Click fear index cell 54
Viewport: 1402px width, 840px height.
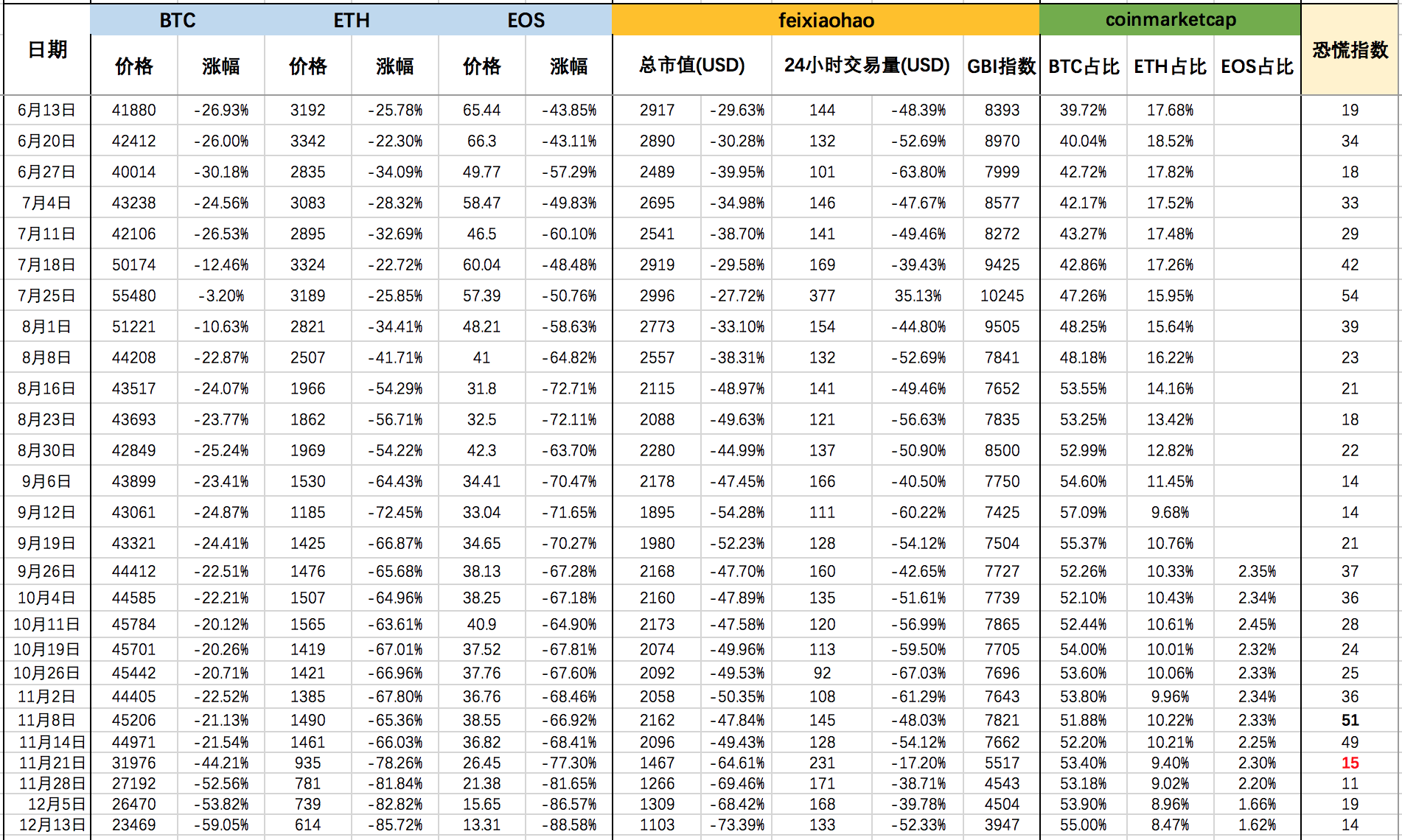click(x=1350, y=295)
